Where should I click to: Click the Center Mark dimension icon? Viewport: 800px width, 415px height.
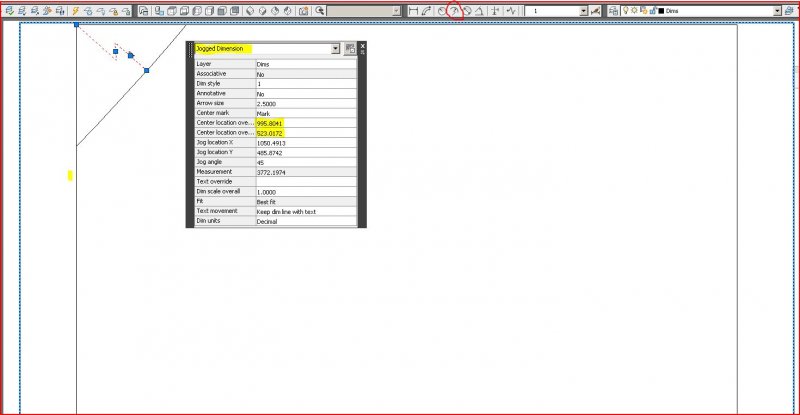click(x=495, y=11)
